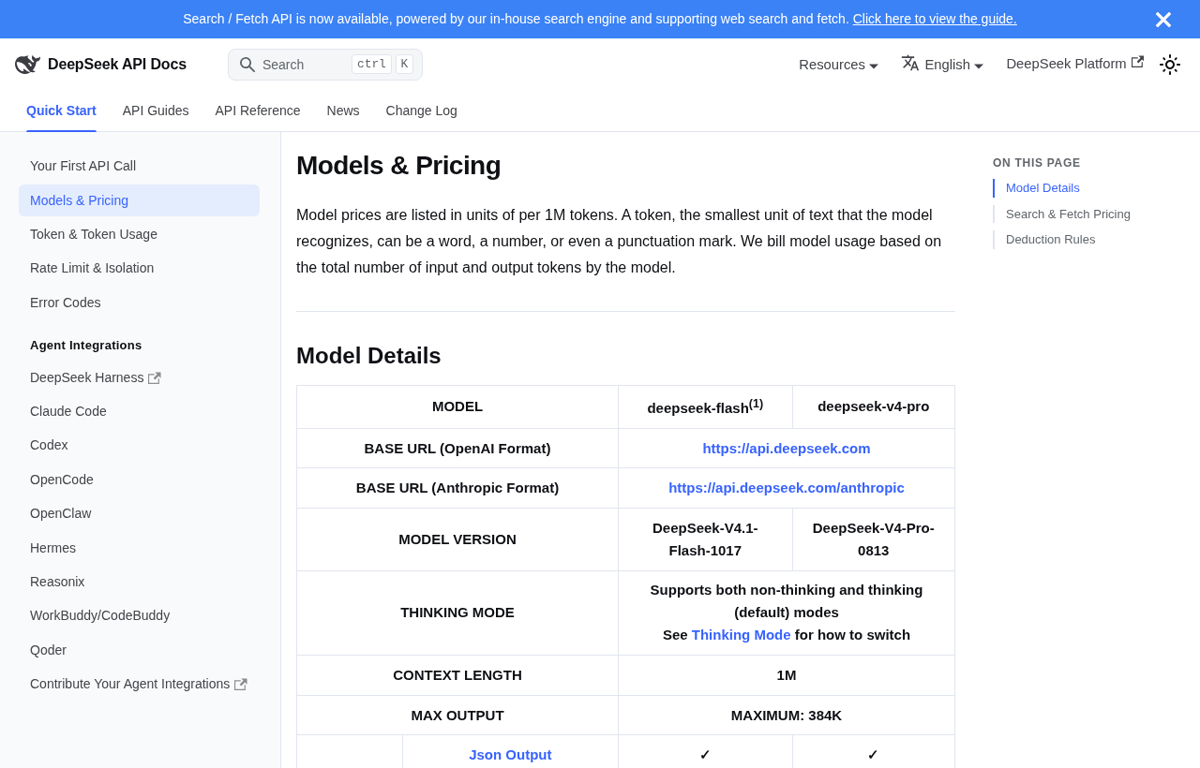Click the external link icon beside DeepSeek Harness
Viewport: 1200px width, 768px height.
point(154,378)
